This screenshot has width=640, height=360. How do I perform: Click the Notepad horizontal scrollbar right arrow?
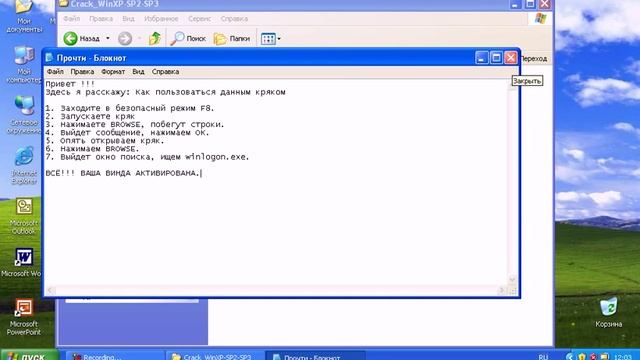(x=502, y=290)
